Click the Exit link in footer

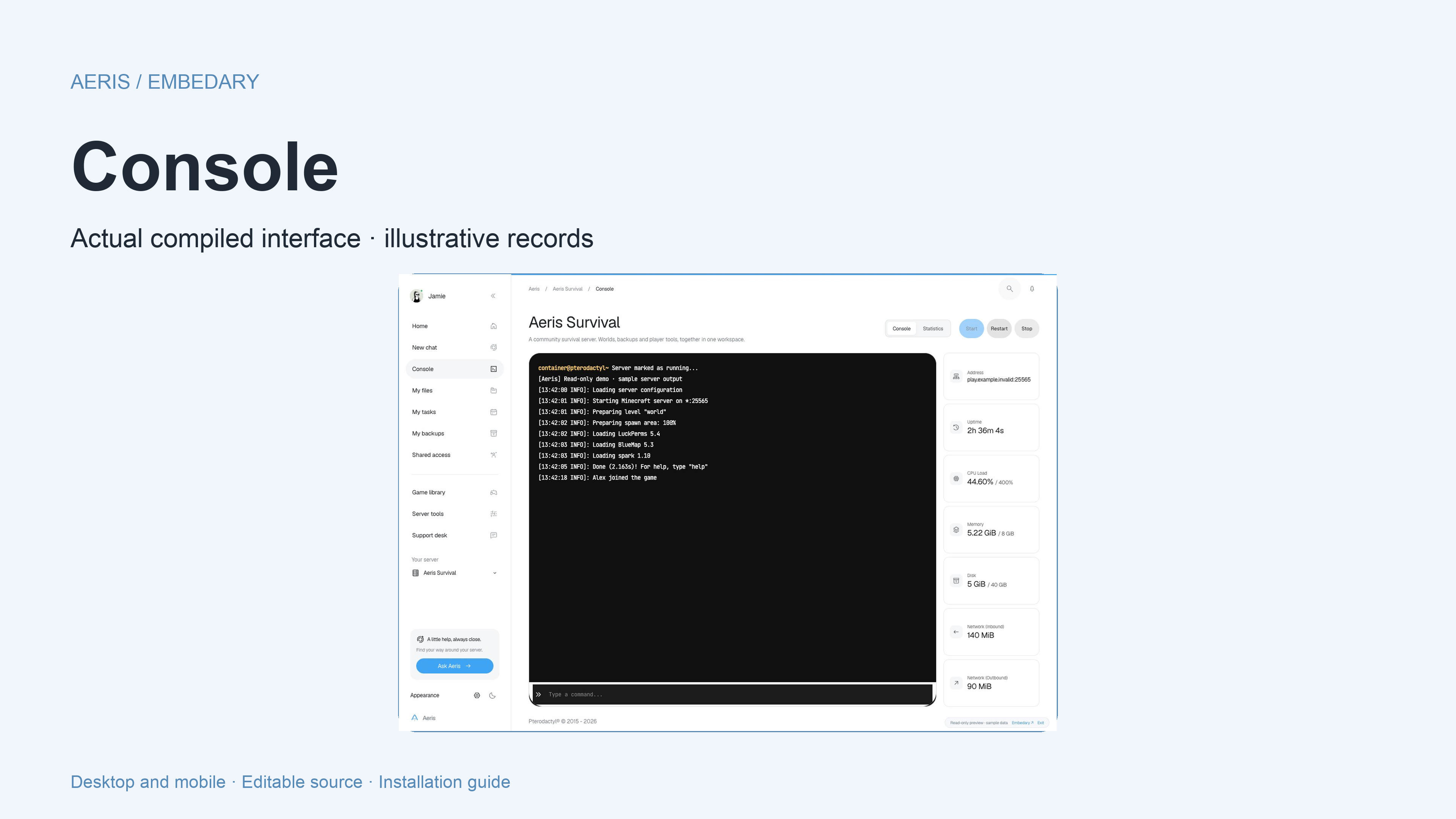click(1040, 723)
